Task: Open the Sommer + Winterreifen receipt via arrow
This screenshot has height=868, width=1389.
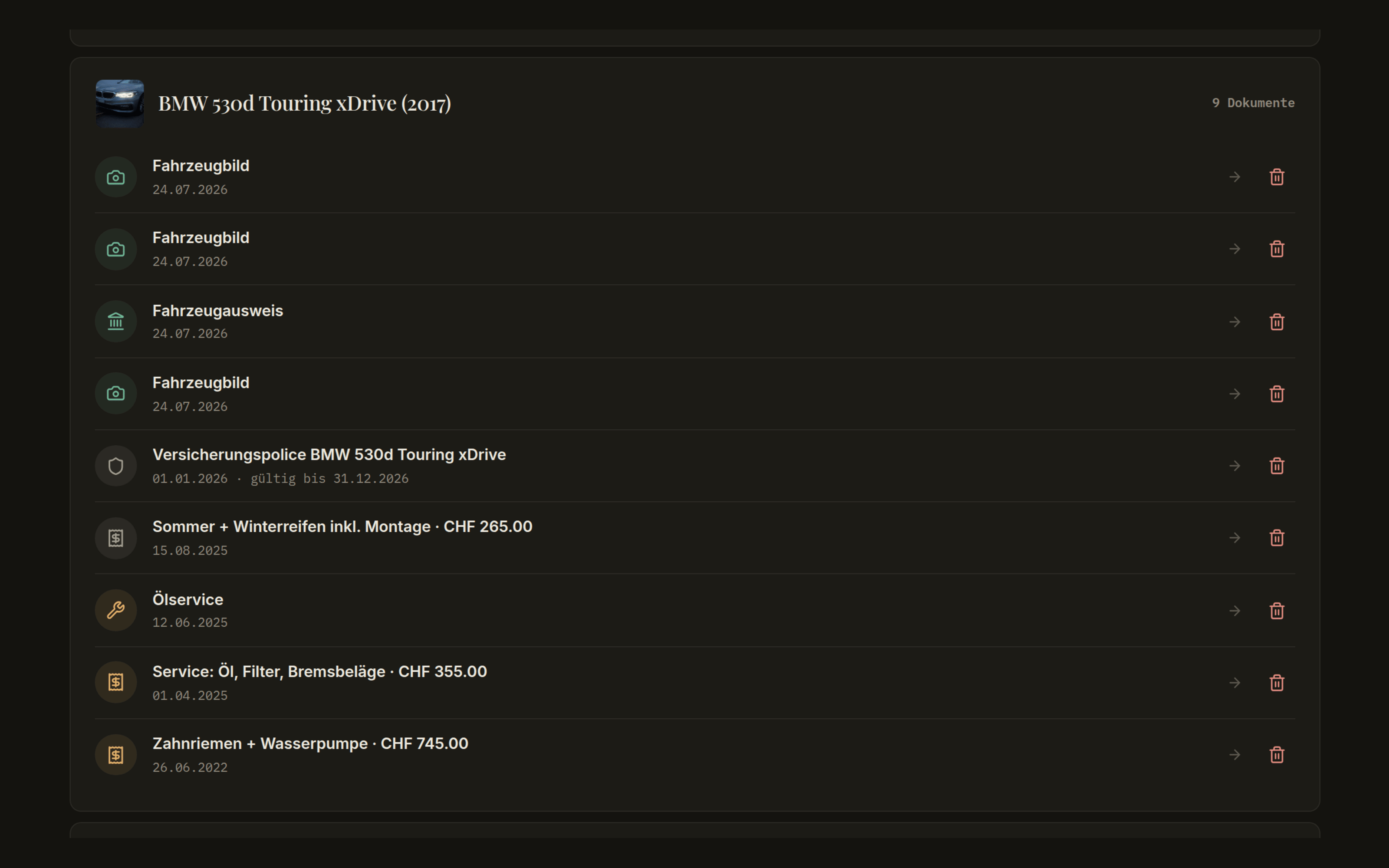Action: [x=1234, y=538]
